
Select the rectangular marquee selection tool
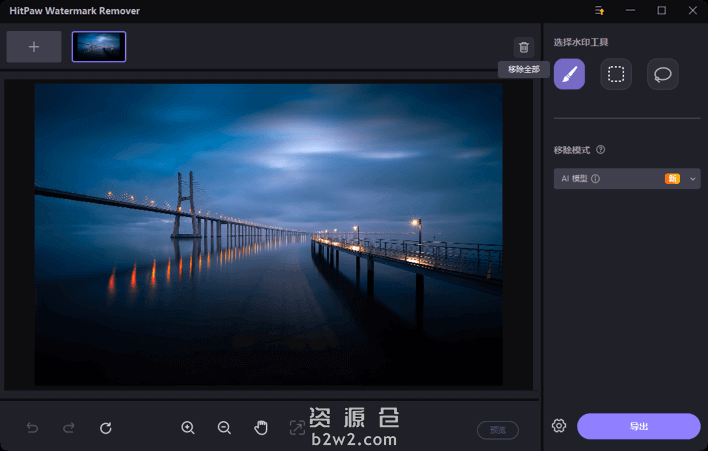click(616, 74)
